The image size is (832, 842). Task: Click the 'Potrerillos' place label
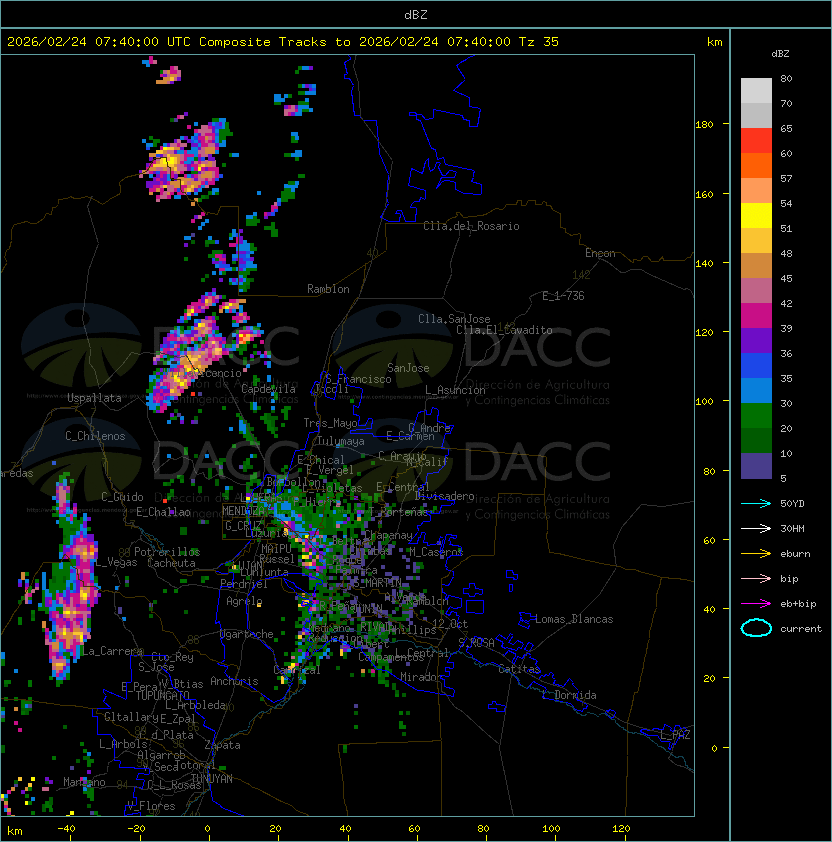tap(167, 552)
